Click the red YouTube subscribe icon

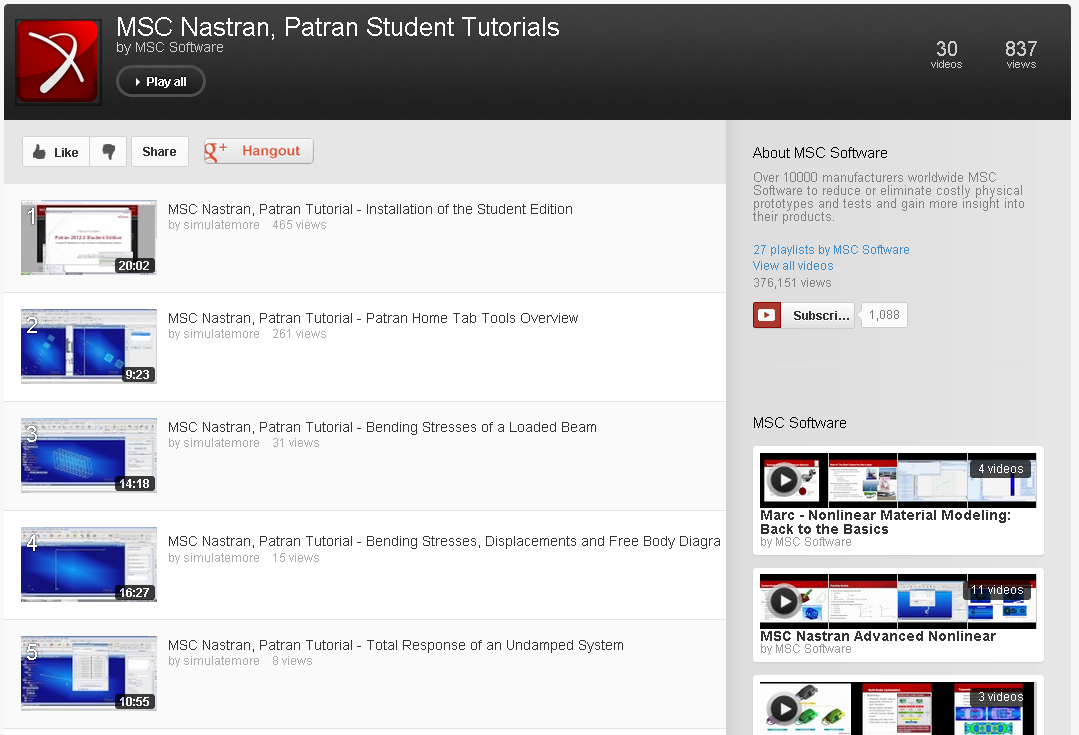point(767,315)
